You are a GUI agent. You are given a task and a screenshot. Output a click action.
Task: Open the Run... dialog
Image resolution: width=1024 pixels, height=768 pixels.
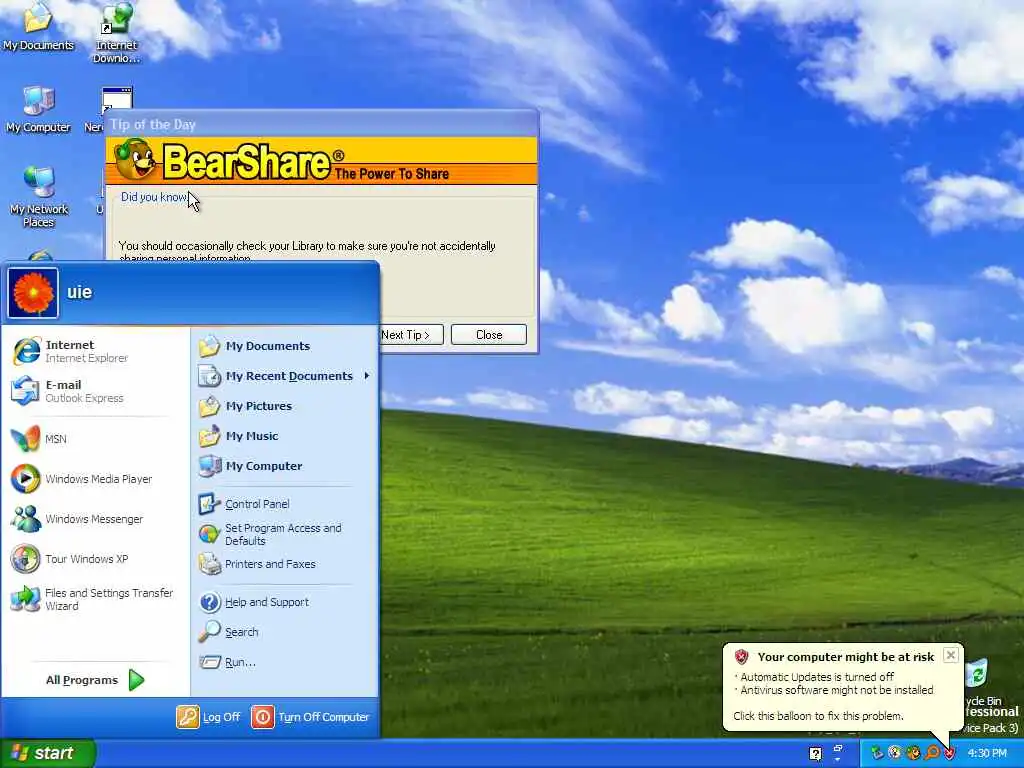(x=284, y=662)
